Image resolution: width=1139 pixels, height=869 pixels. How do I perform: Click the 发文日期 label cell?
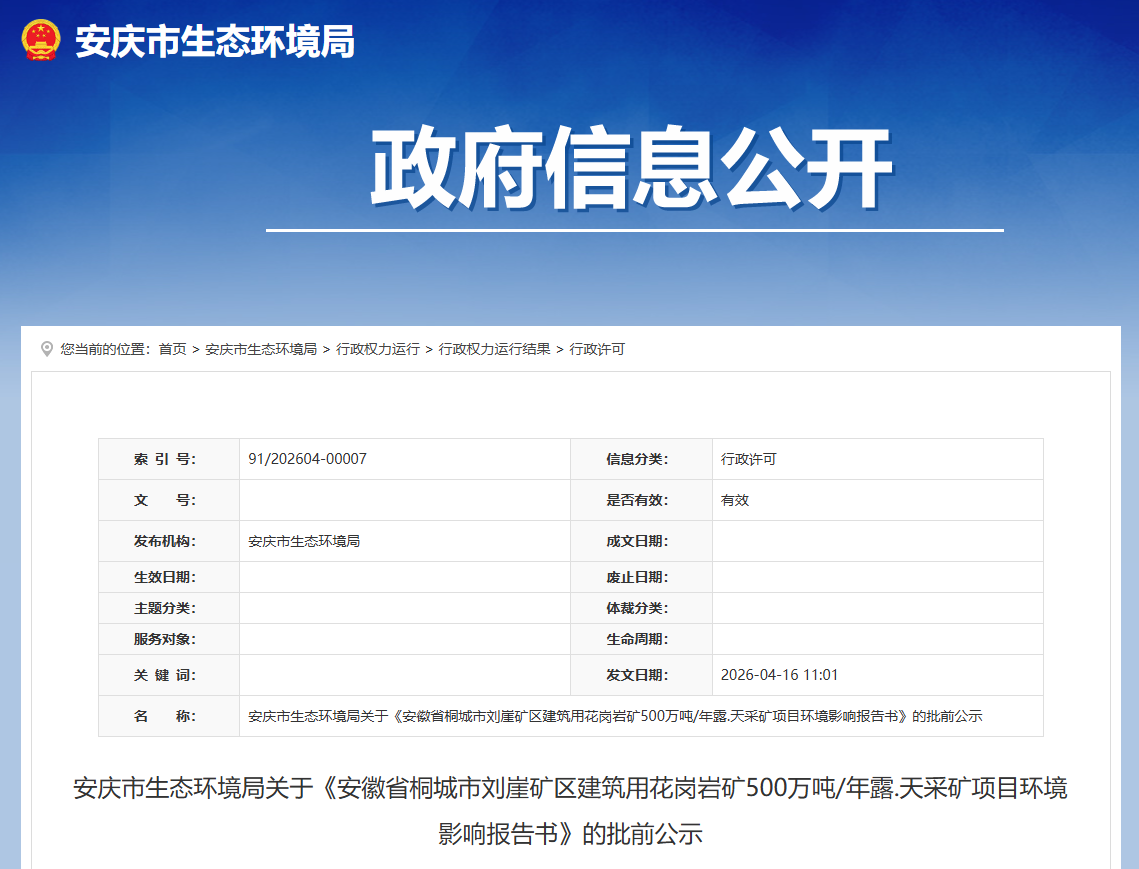[x=636, y=675]
